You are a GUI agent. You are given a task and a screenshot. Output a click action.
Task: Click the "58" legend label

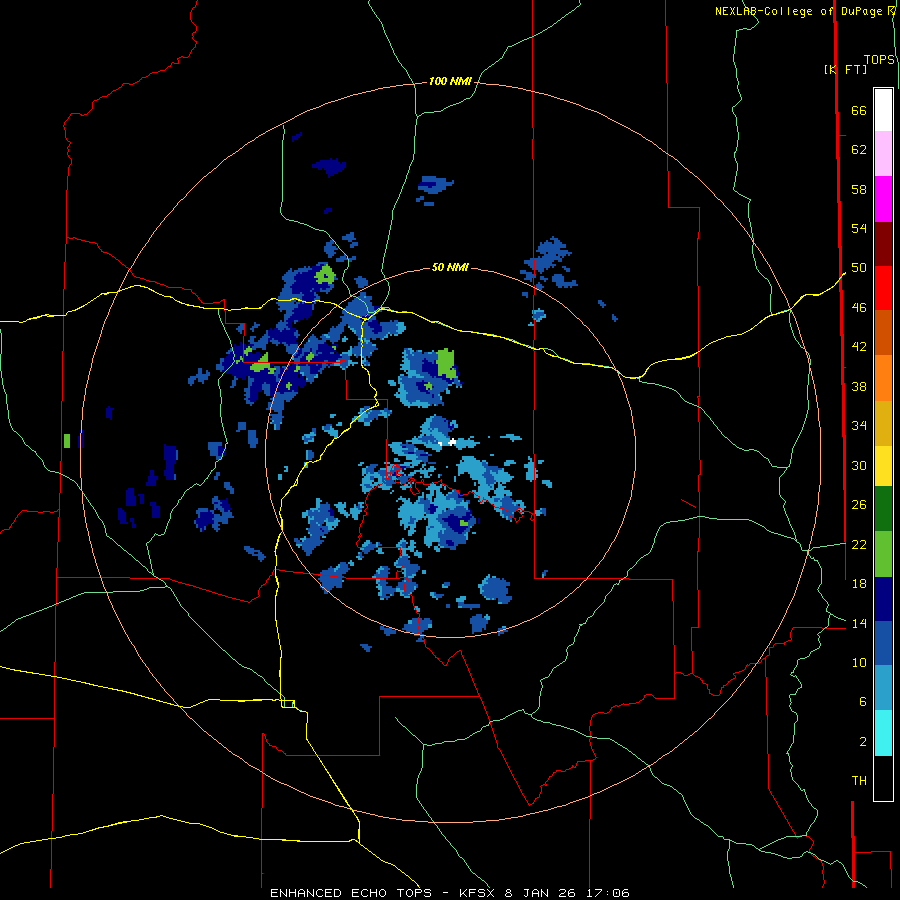click(859, 189)
